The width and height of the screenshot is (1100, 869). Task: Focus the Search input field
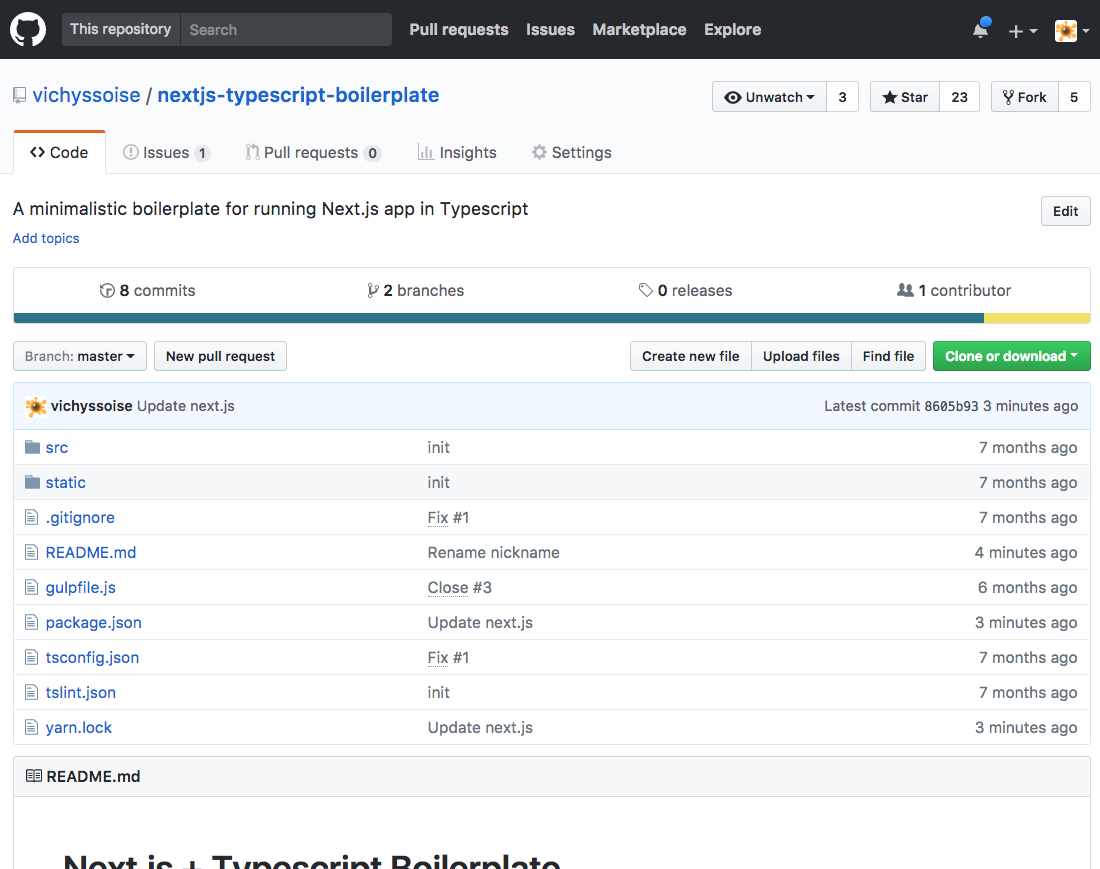[x=286, y=29]
